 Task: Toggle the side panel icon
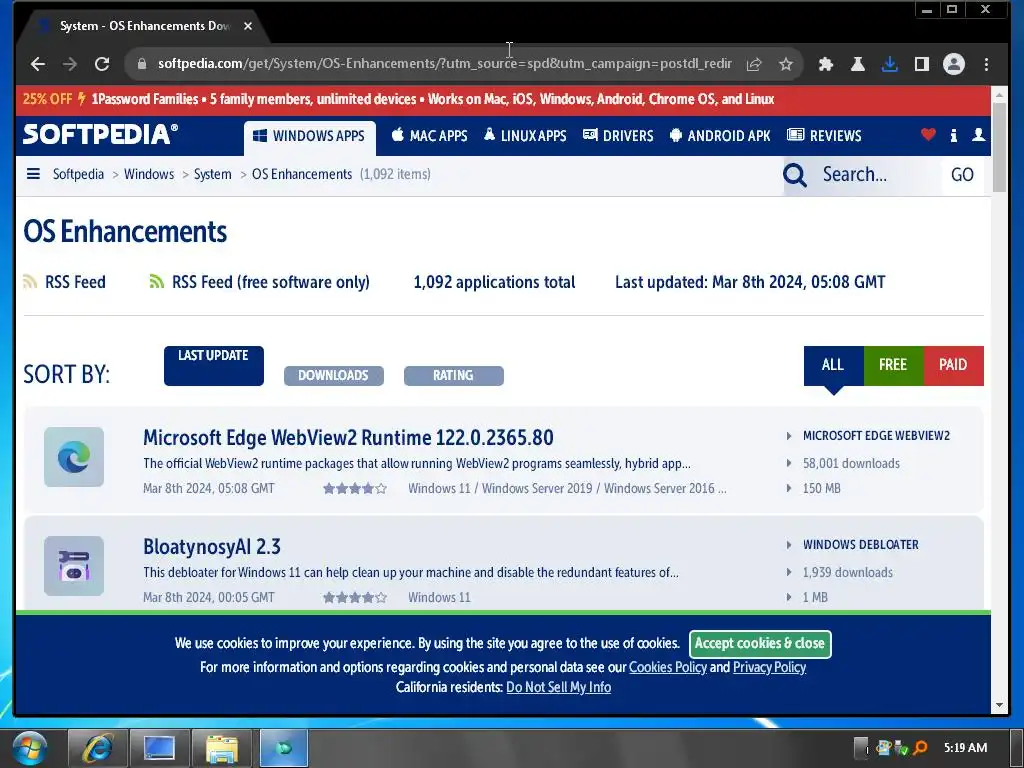pos(921,63)
